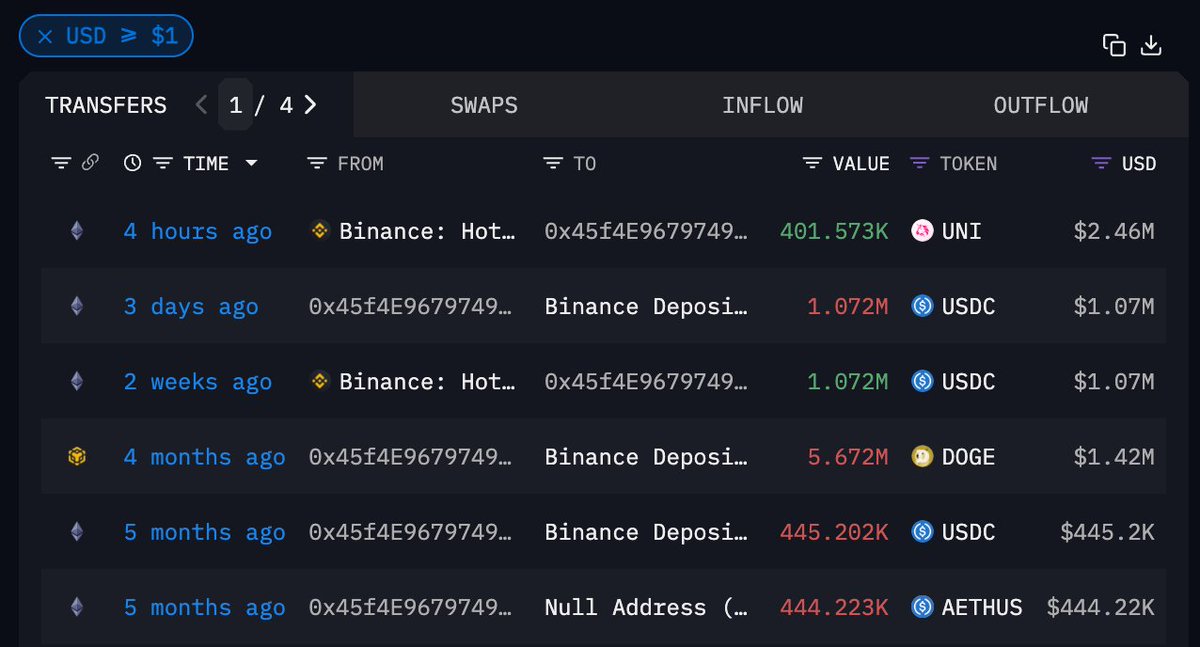Open recipient address in UNI row
1200x647 pixels.
click(646, 232)
